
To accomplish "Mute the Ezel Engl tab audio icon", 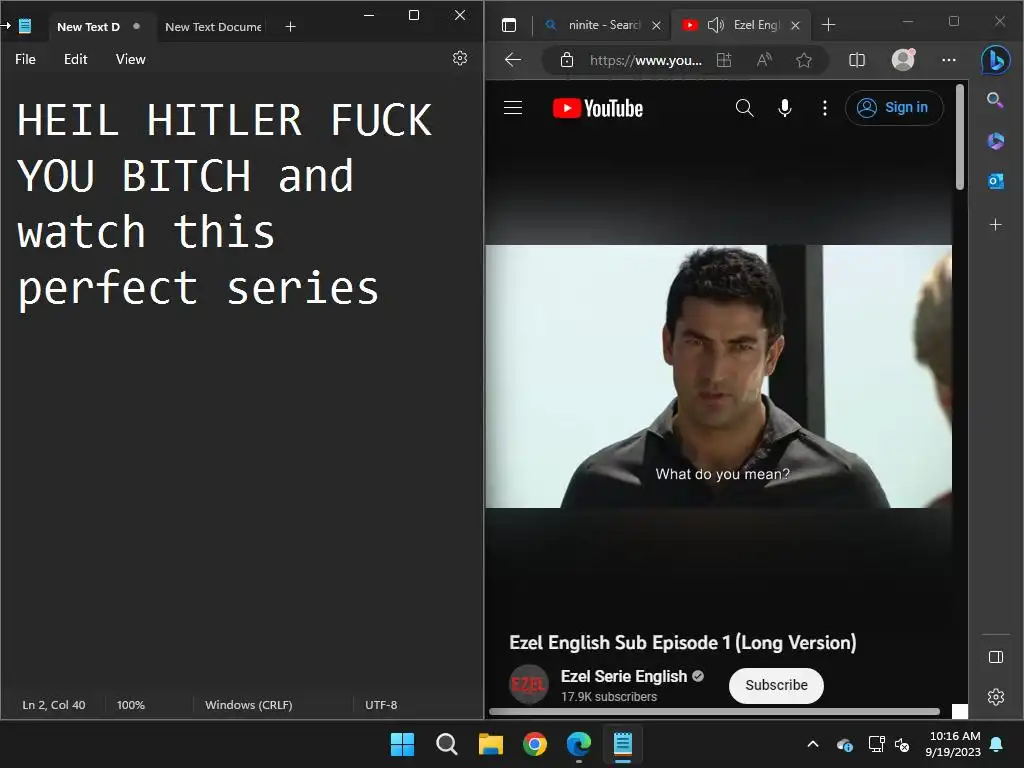I will 716,25.
